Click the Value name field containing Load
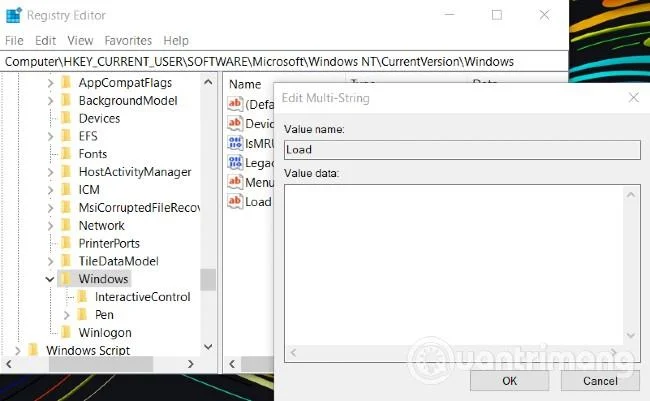Image resolution: width=650 pixels, height=401 pixels. [462, 150]
